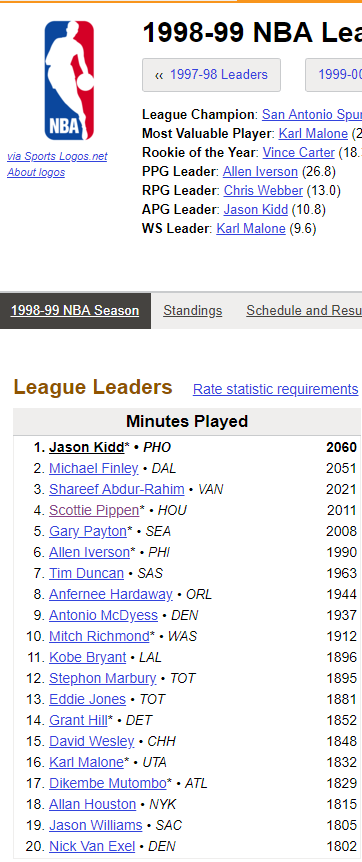Open Michael Finley player page
Screen dimensions: 362x862
coord(94,468)
